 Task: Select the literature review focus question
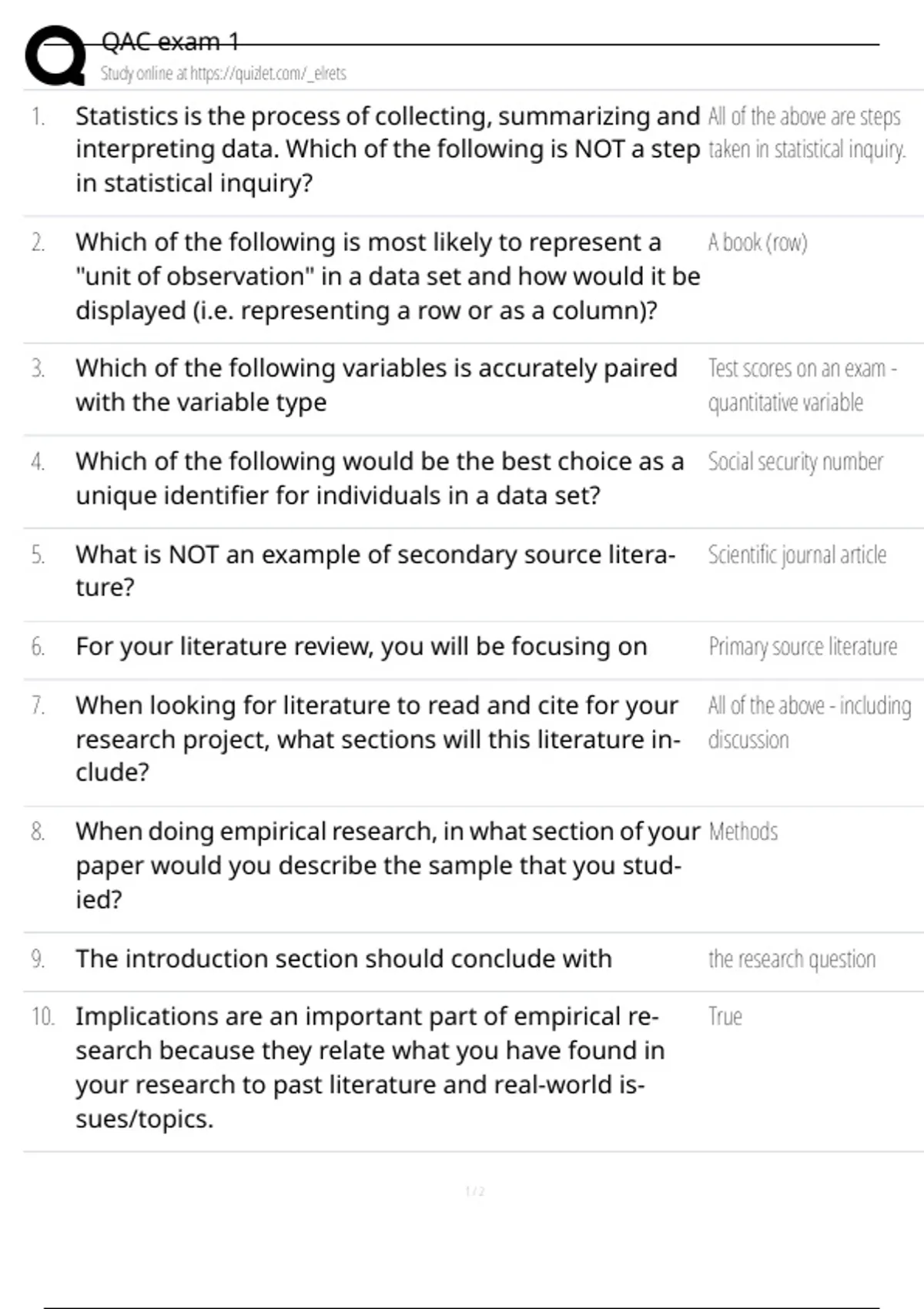coord(361,647)
